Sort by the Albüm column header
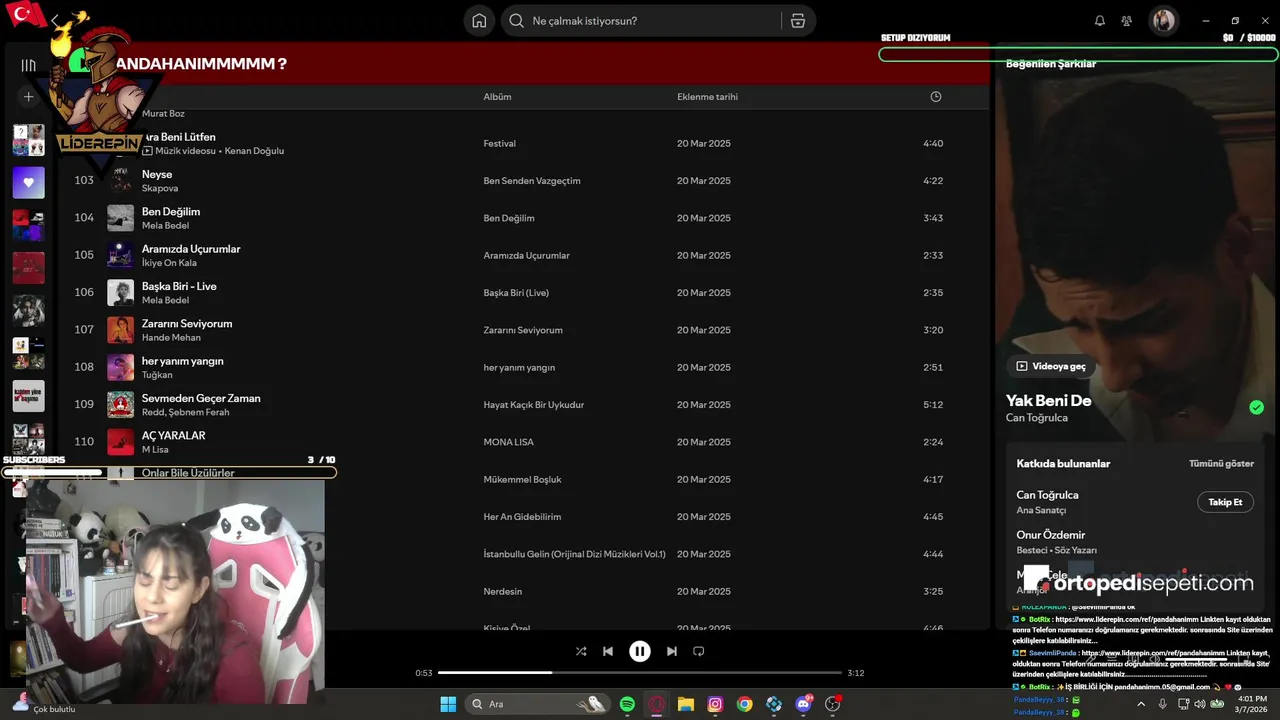The height and width of the screenshot is (720, 1280). click(497, 97)
